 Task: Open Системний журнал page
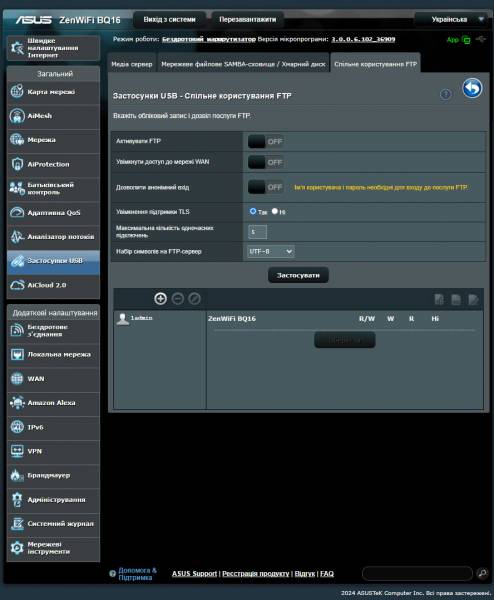[x=53, y=524]
